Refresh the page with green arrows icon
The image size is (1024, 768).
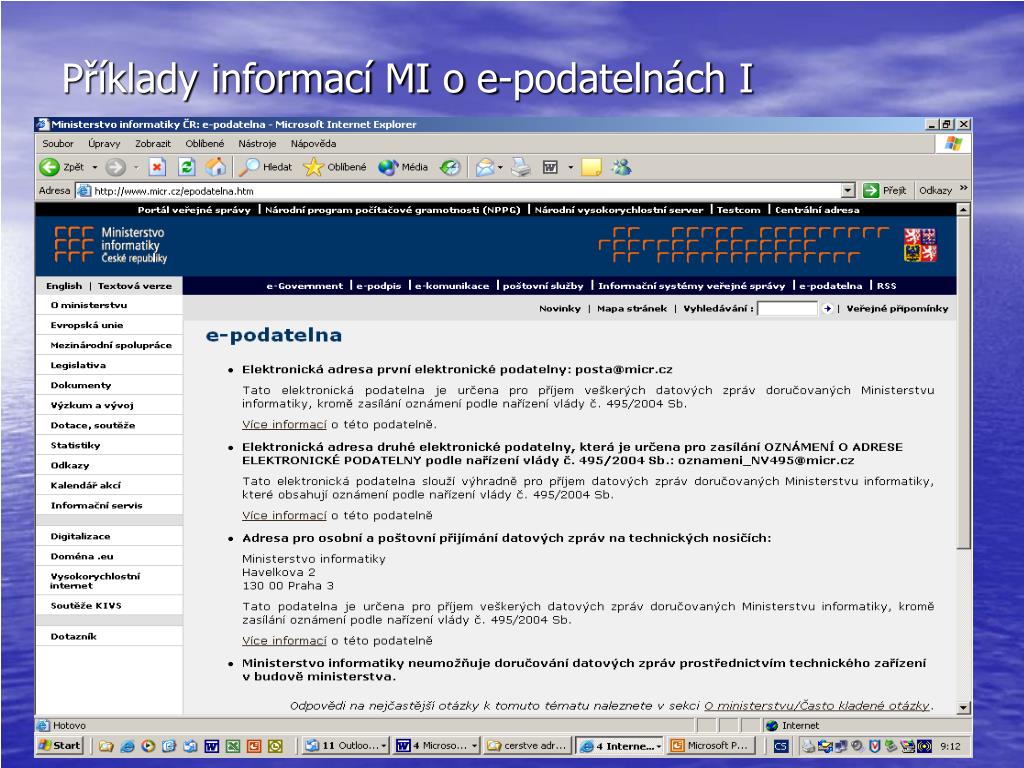click(187, 167)
